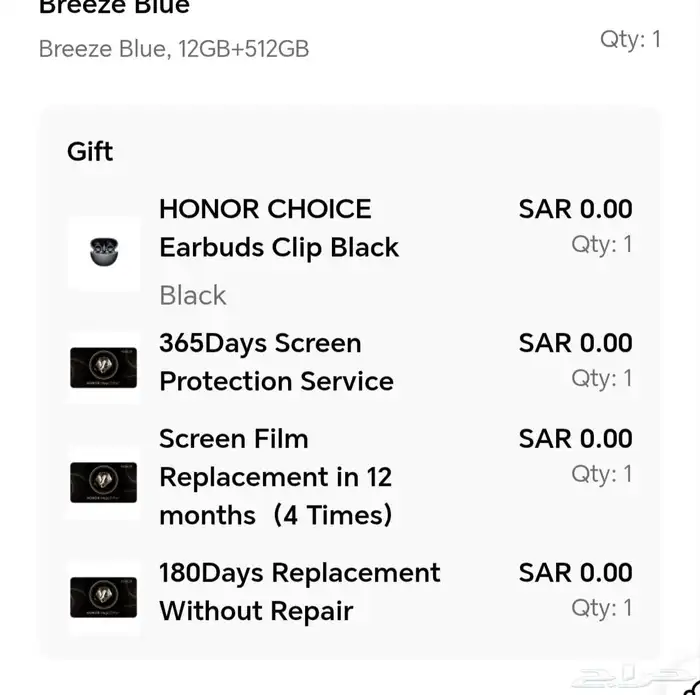This screenshot has width=700, height=695.
Task: Click the Black color label under earbuds
Action: click(193, 295)
